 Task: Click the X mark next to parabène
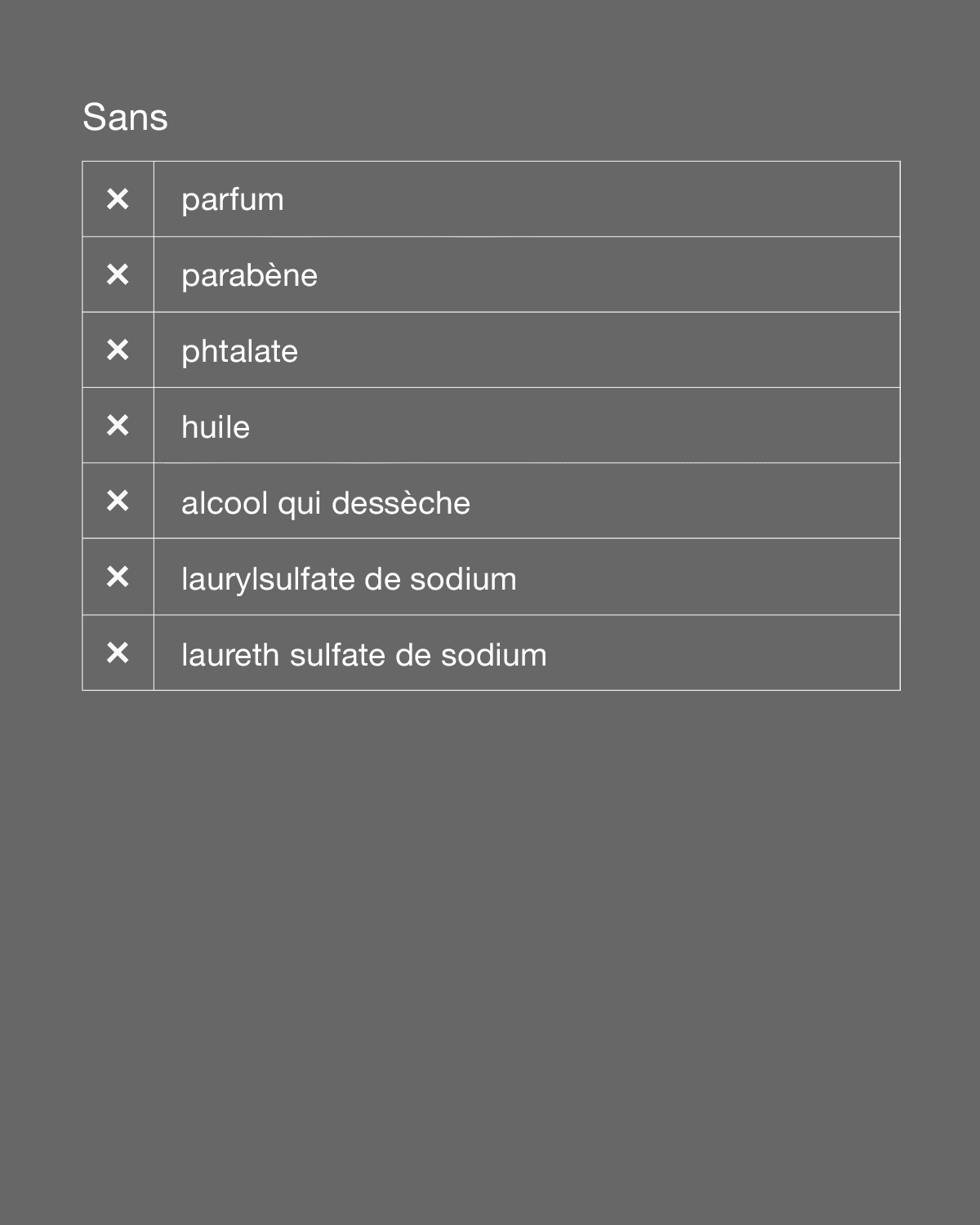118,274
